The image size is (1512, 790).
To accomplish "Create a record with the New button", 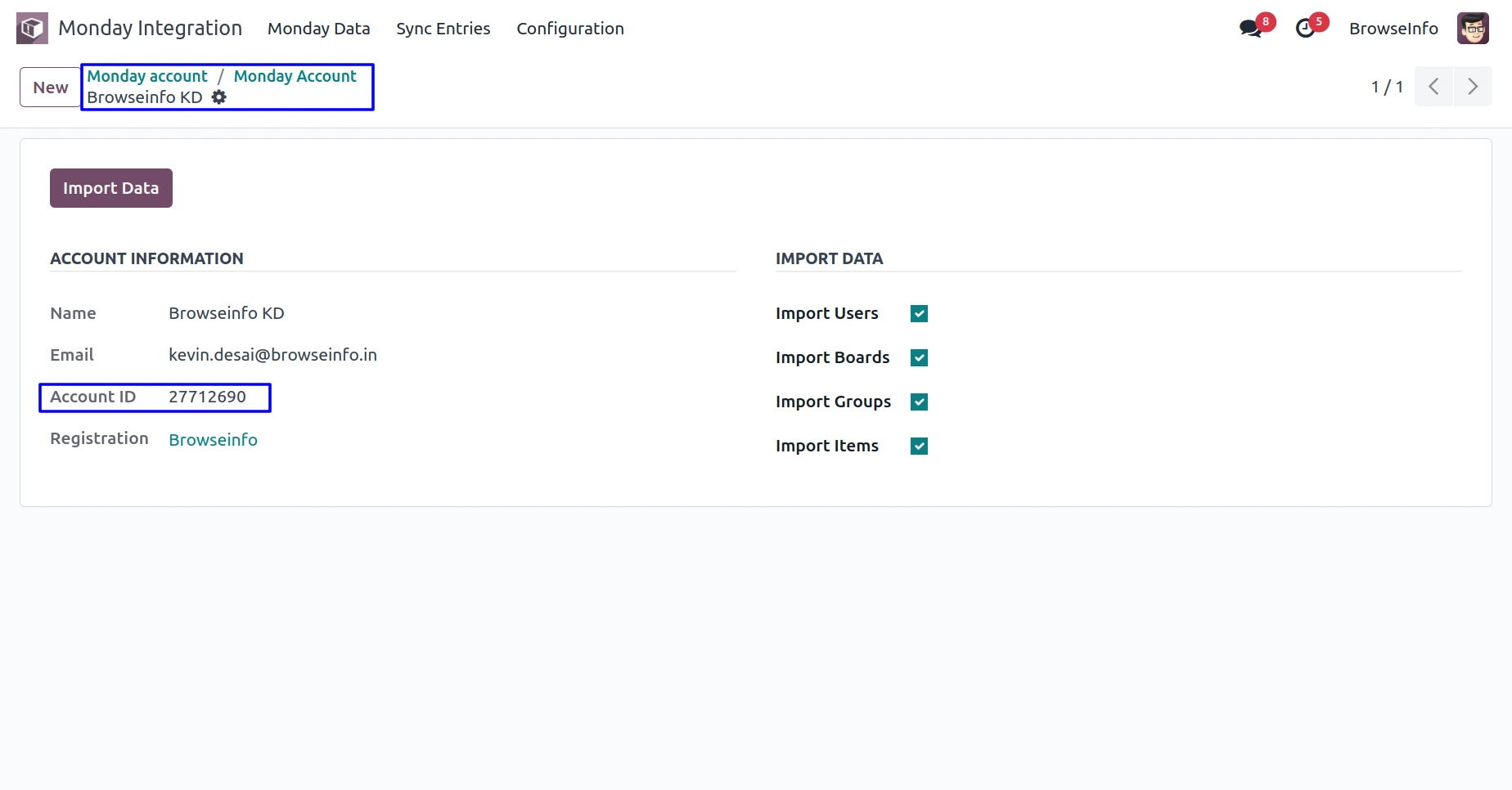I will click(x=50, y=88).
